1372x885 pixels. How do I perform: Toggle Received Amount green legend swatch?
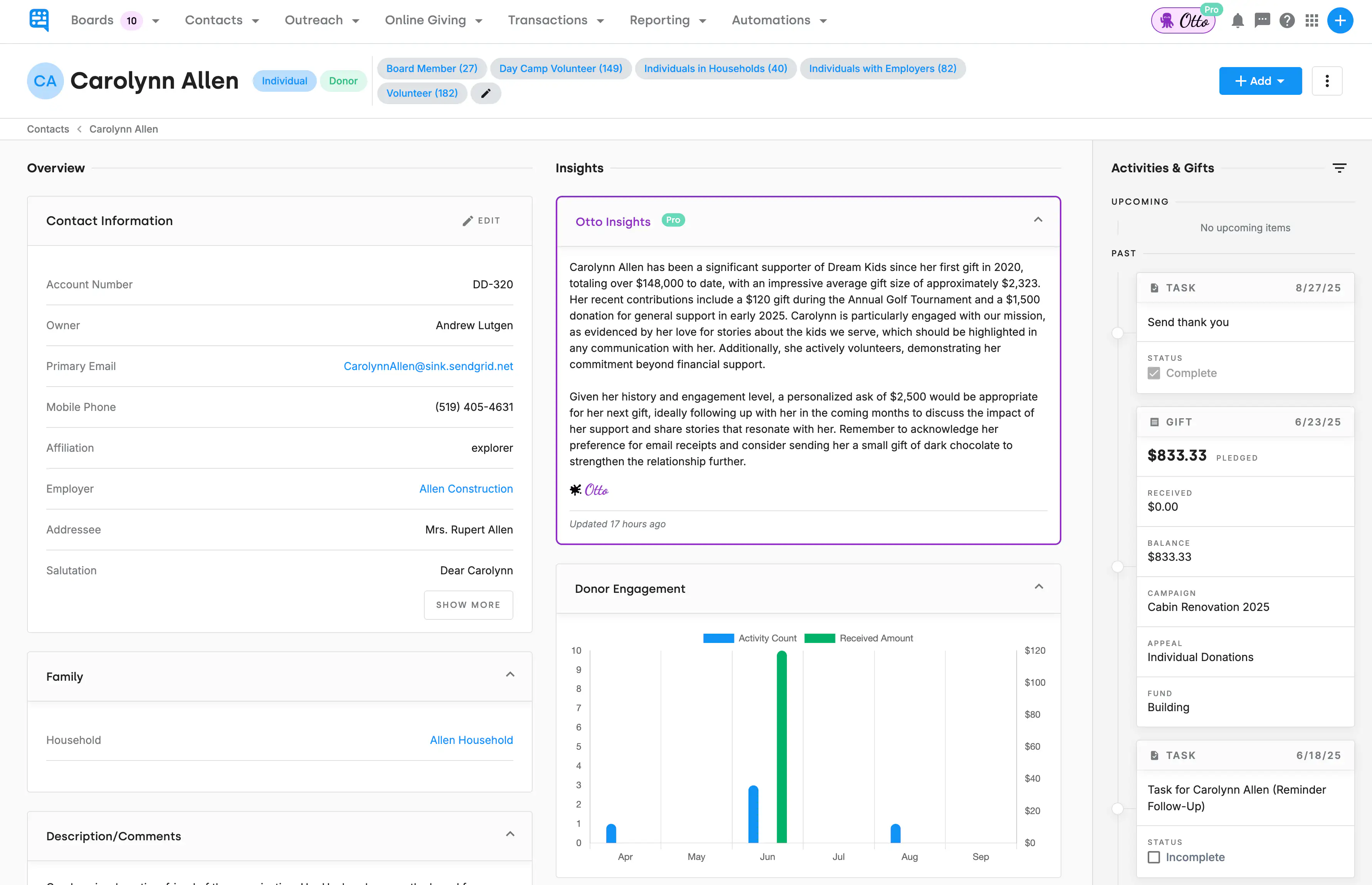coord(819,638)
